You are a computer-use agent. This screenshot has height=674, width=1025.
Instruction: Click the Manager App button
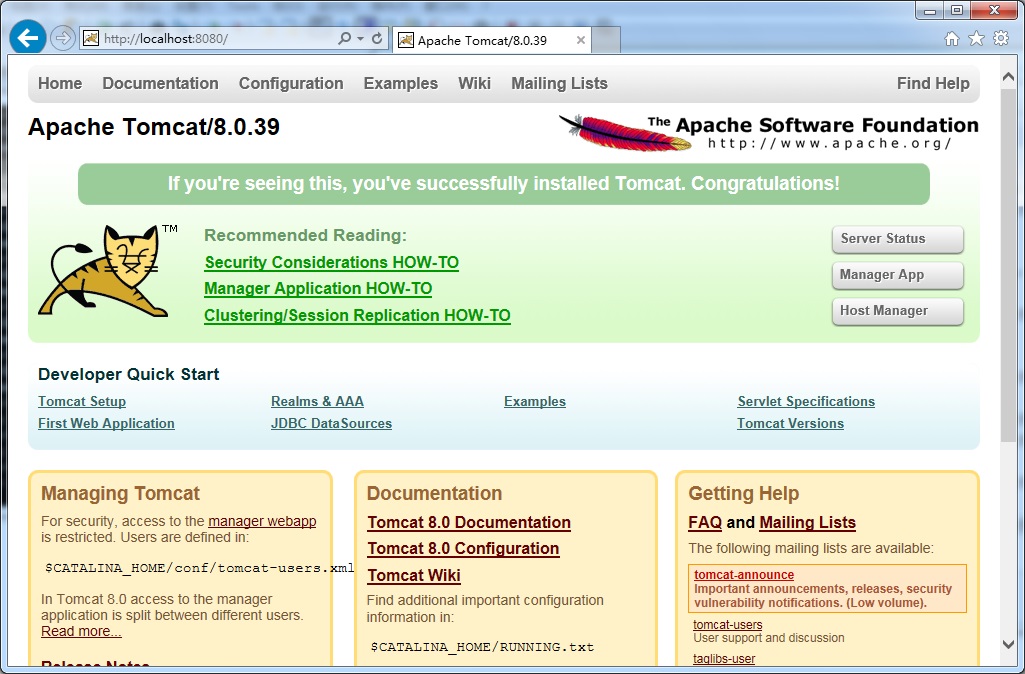[898, 275]
